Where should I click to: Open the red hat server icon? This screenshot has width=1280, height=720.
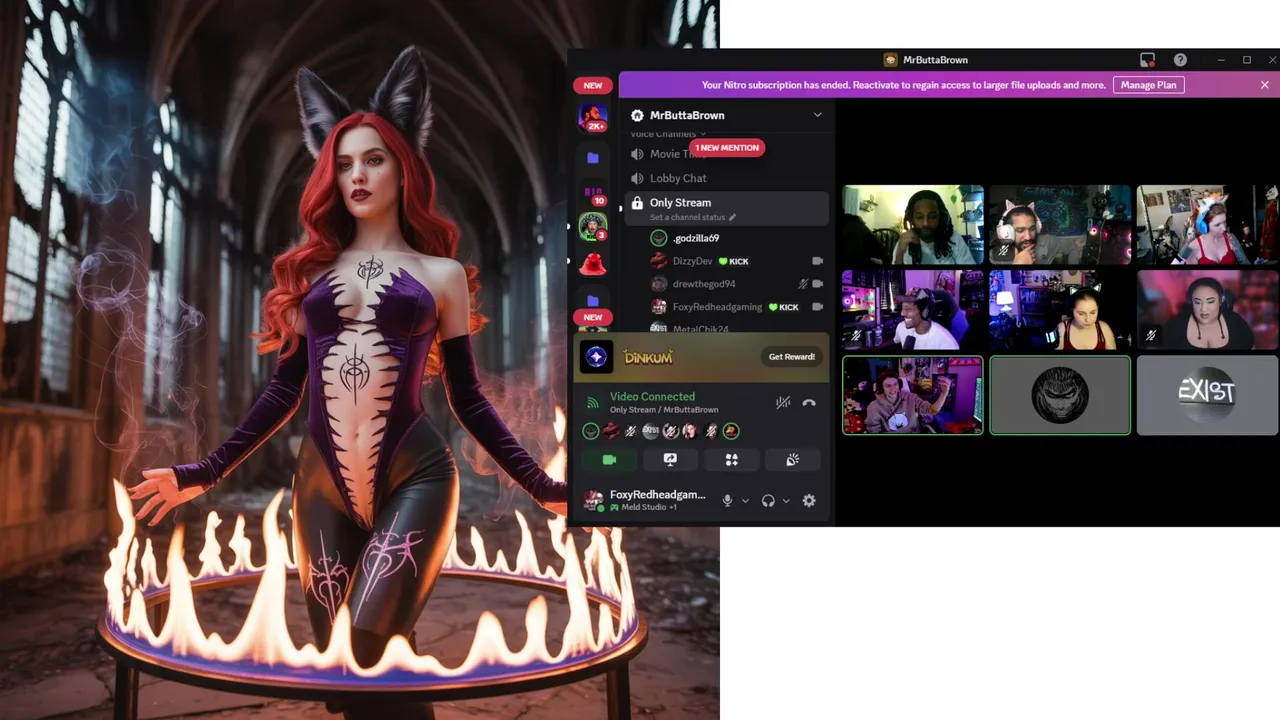coord(593,264)
